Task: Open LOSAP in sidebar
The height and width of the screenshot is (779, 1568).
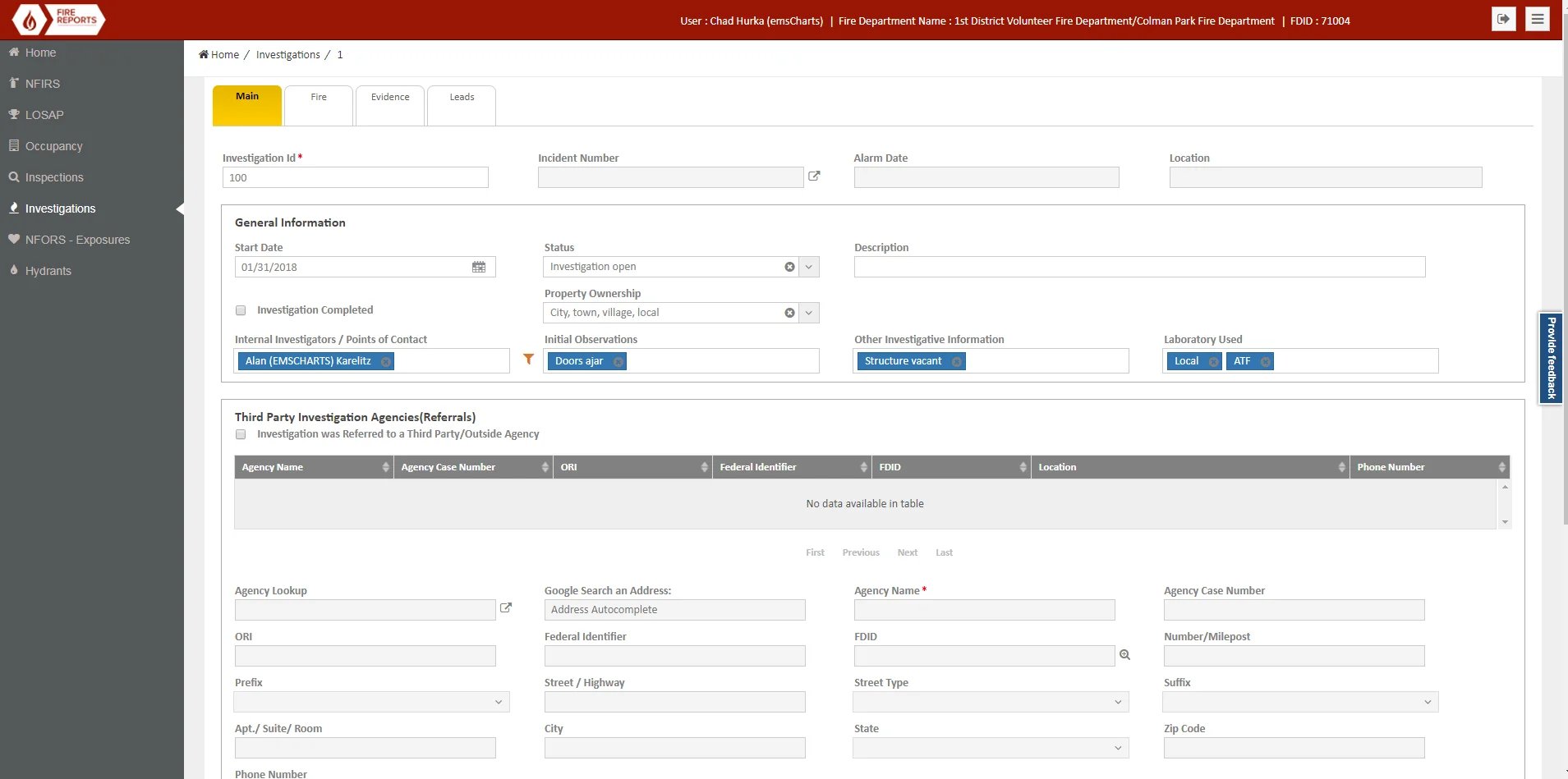Action: click(44, 115)
